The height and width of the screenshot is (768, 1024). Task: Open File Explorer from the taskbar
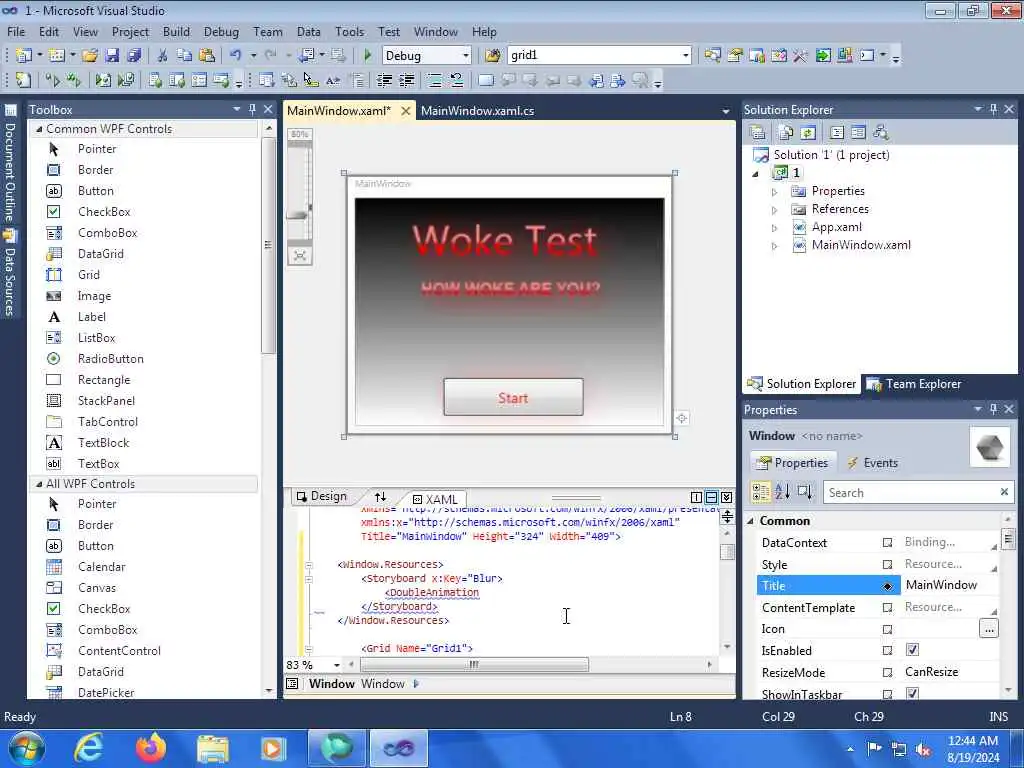pos(213,748)
